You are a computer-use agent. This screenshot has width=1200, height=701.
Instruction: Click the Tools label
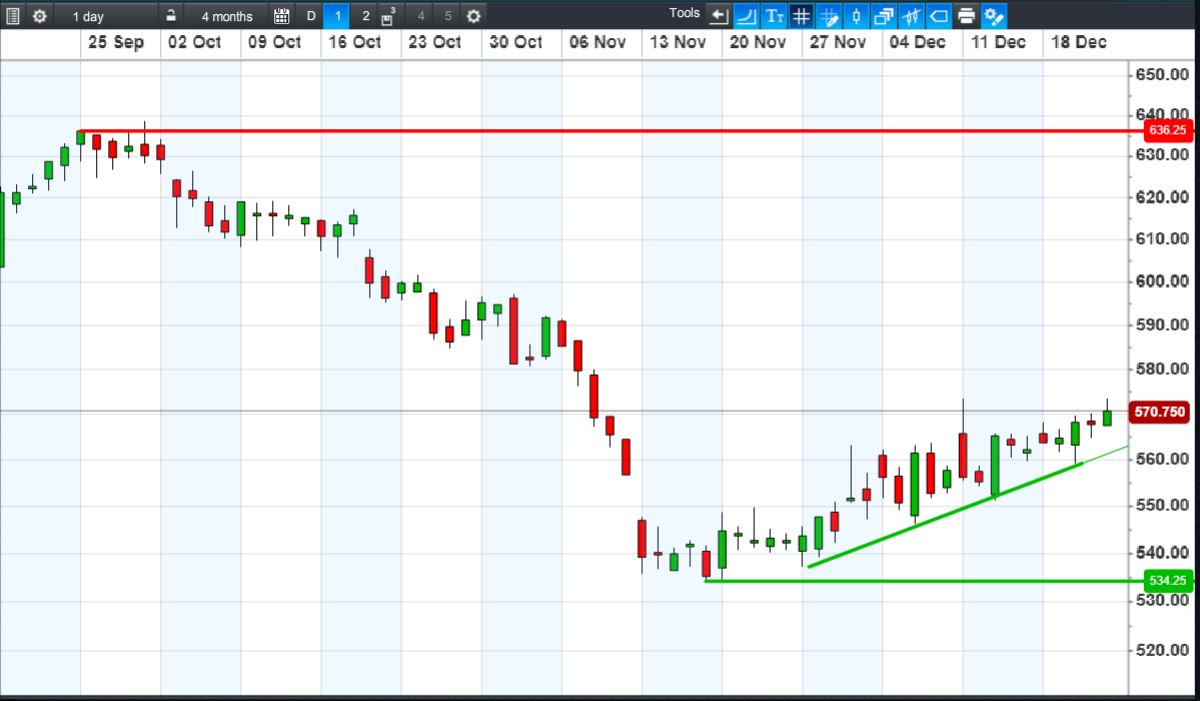(x=685, y=14)
